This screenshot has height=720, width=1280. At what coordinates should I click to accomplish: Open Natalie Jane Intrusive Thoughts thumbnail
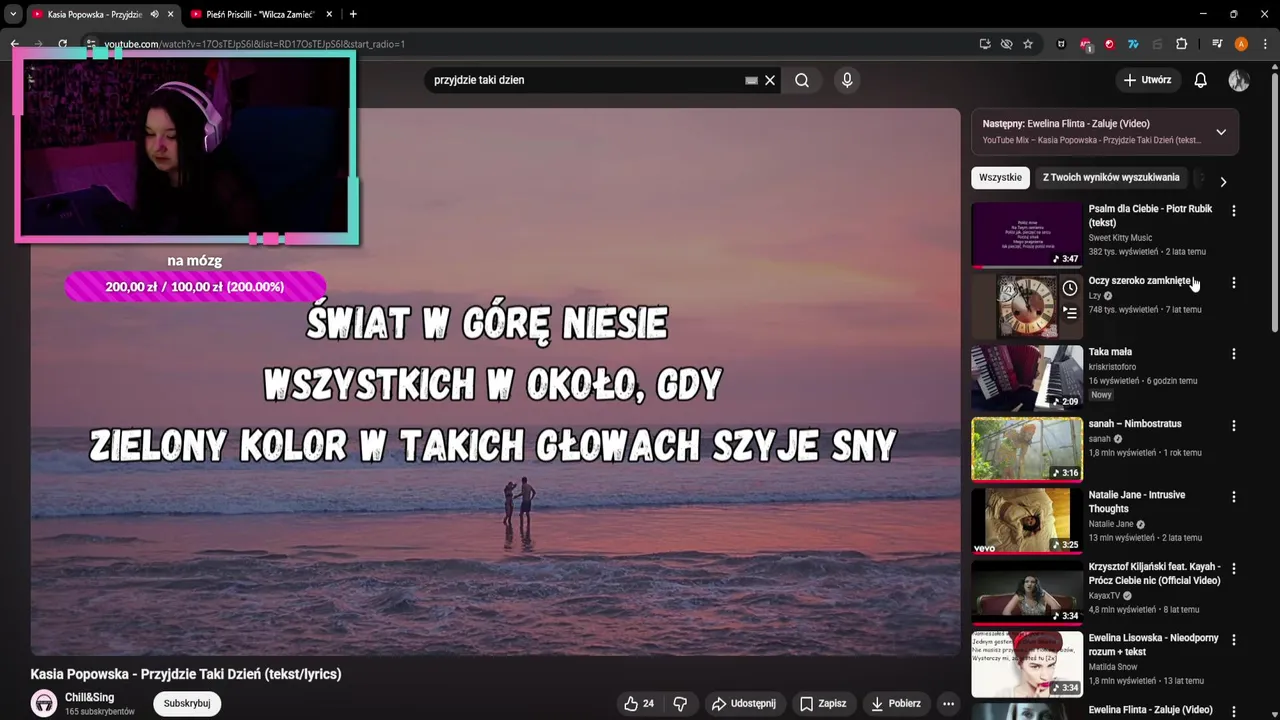(1027, 521)
